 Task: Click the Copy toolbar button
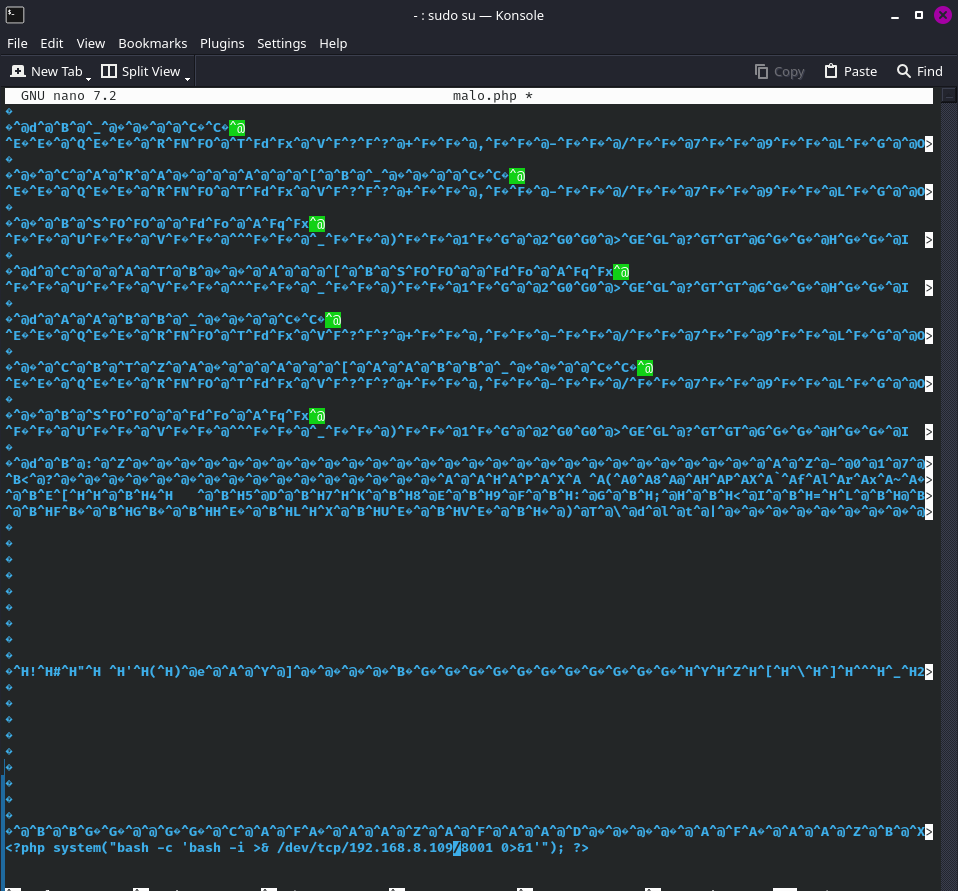point(780,72)
